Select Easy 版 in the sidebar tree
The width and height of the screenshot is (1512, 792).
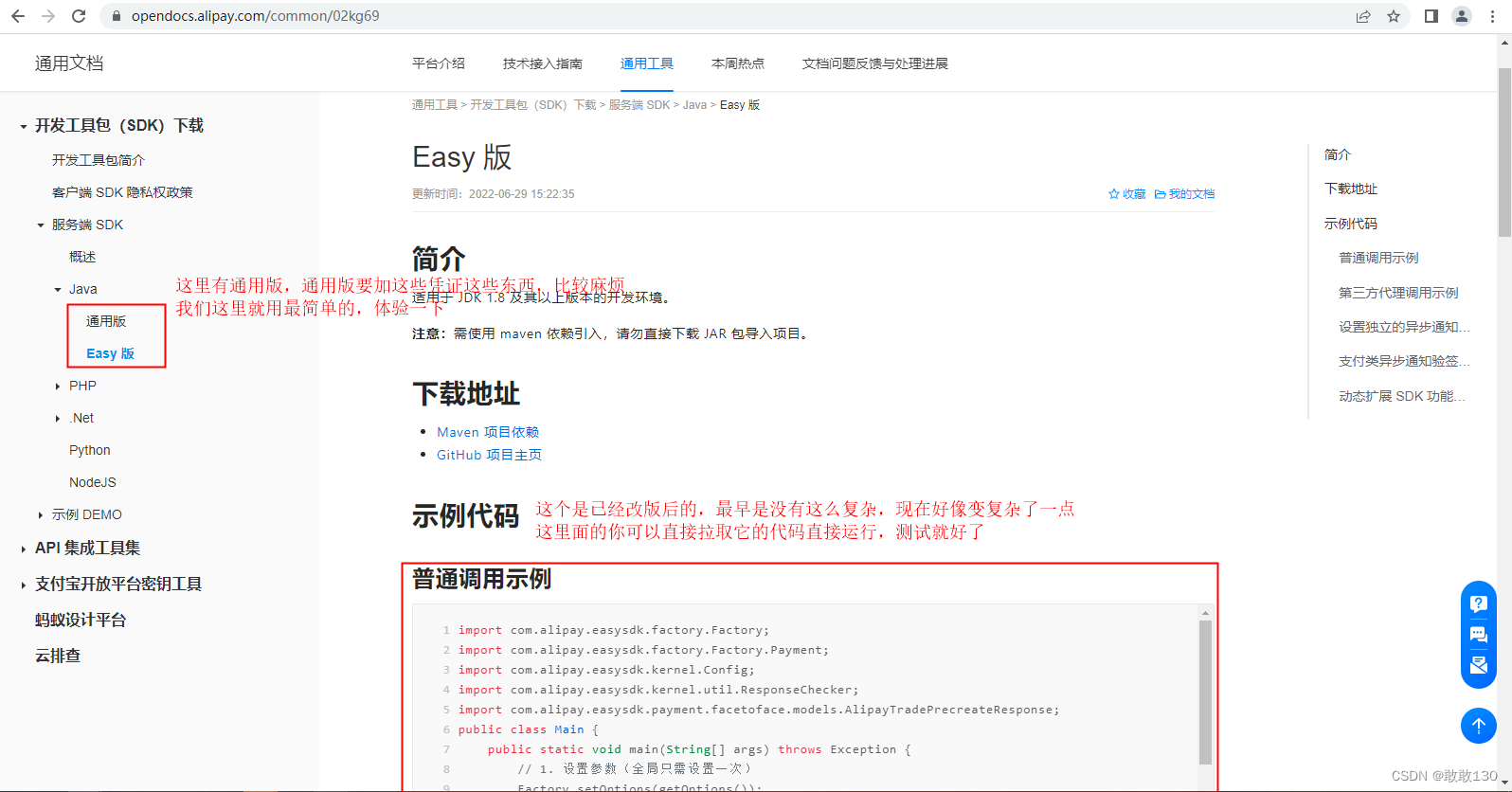pyautogui.click(x=110, y=353)
